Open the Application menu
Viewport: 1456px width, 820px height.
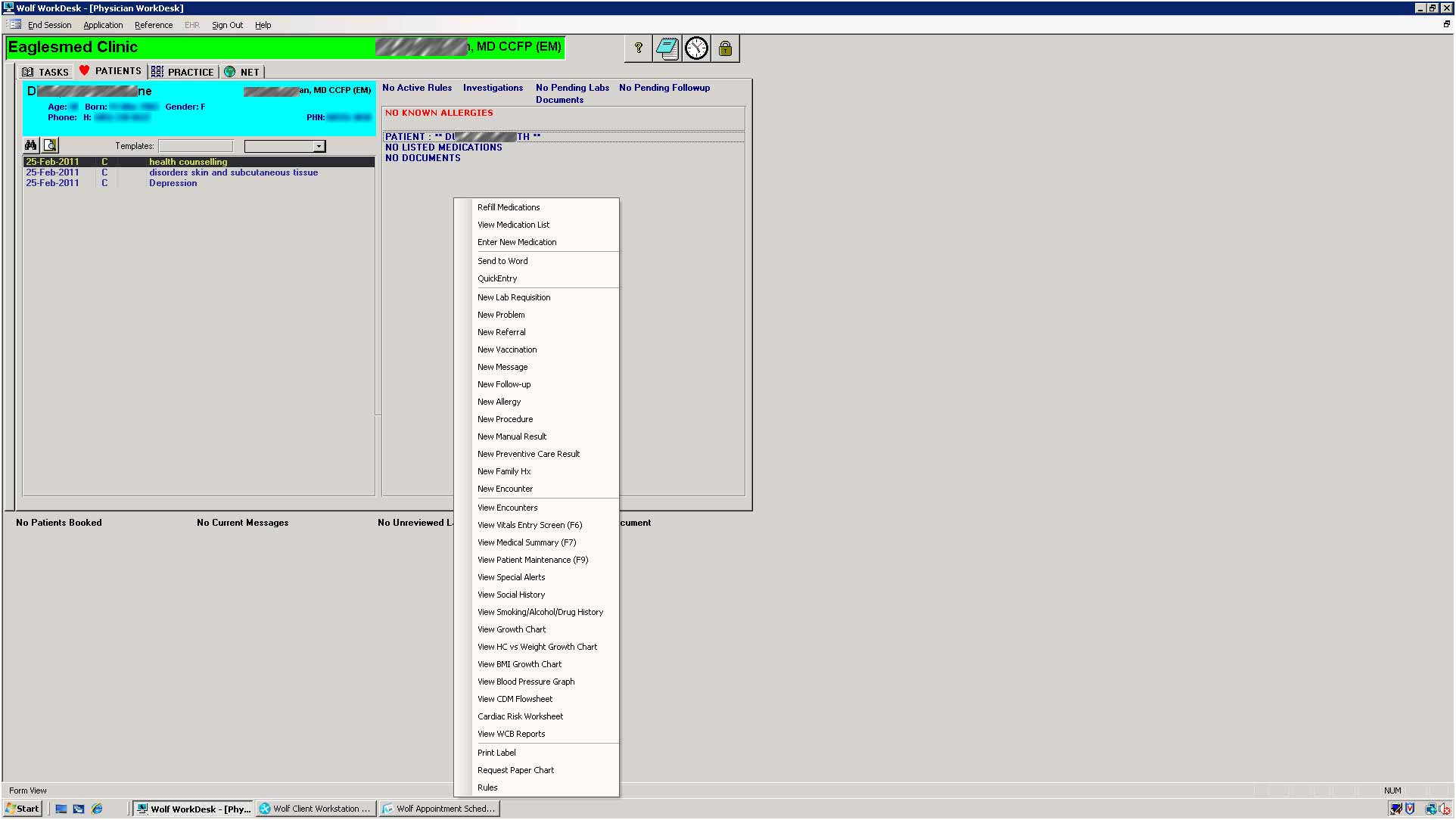pos(103,25)
